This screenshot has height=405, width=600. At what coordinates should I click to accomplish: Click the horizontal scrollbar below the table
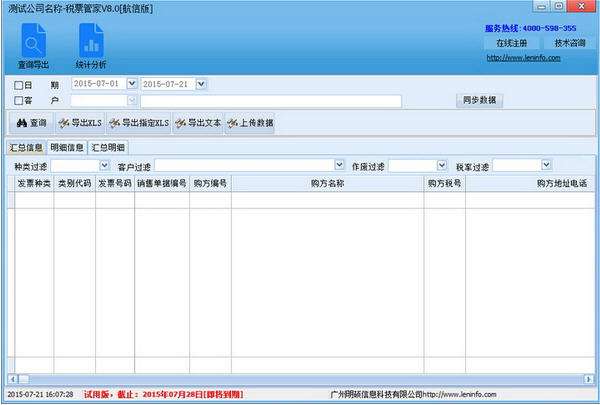point(300,378)
